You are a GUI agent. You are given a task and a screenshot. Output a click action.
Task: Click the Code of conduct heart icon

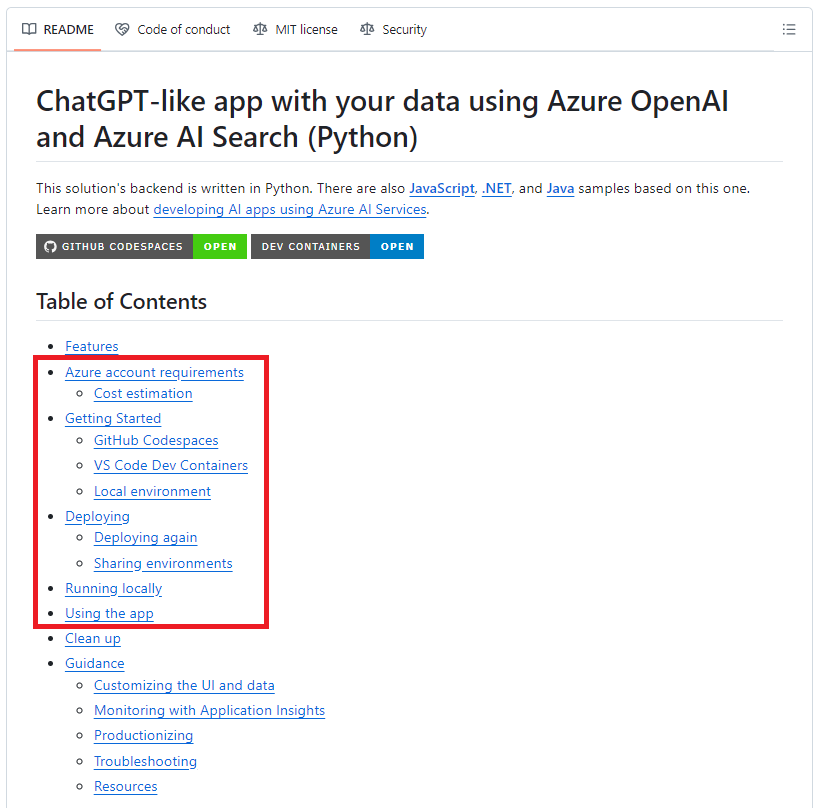[122, 30]
